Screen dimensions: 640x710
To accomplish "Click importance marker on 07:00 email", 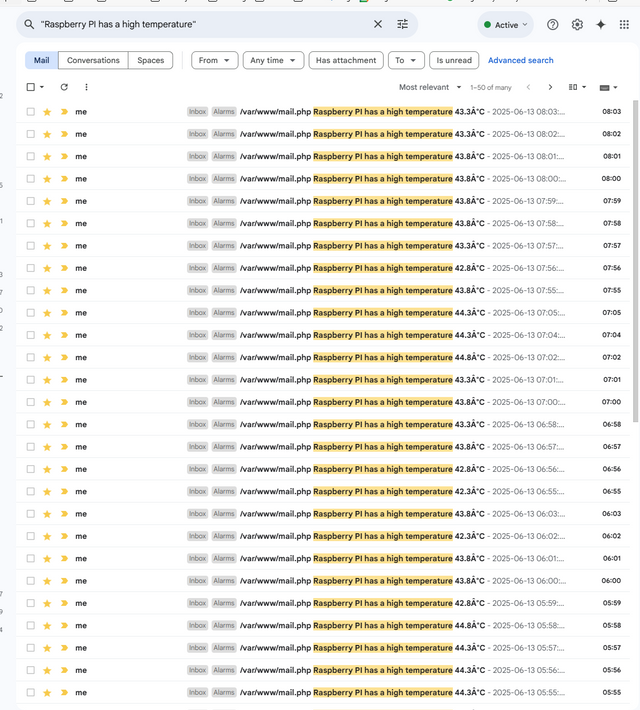I will (x=64, y=402).
